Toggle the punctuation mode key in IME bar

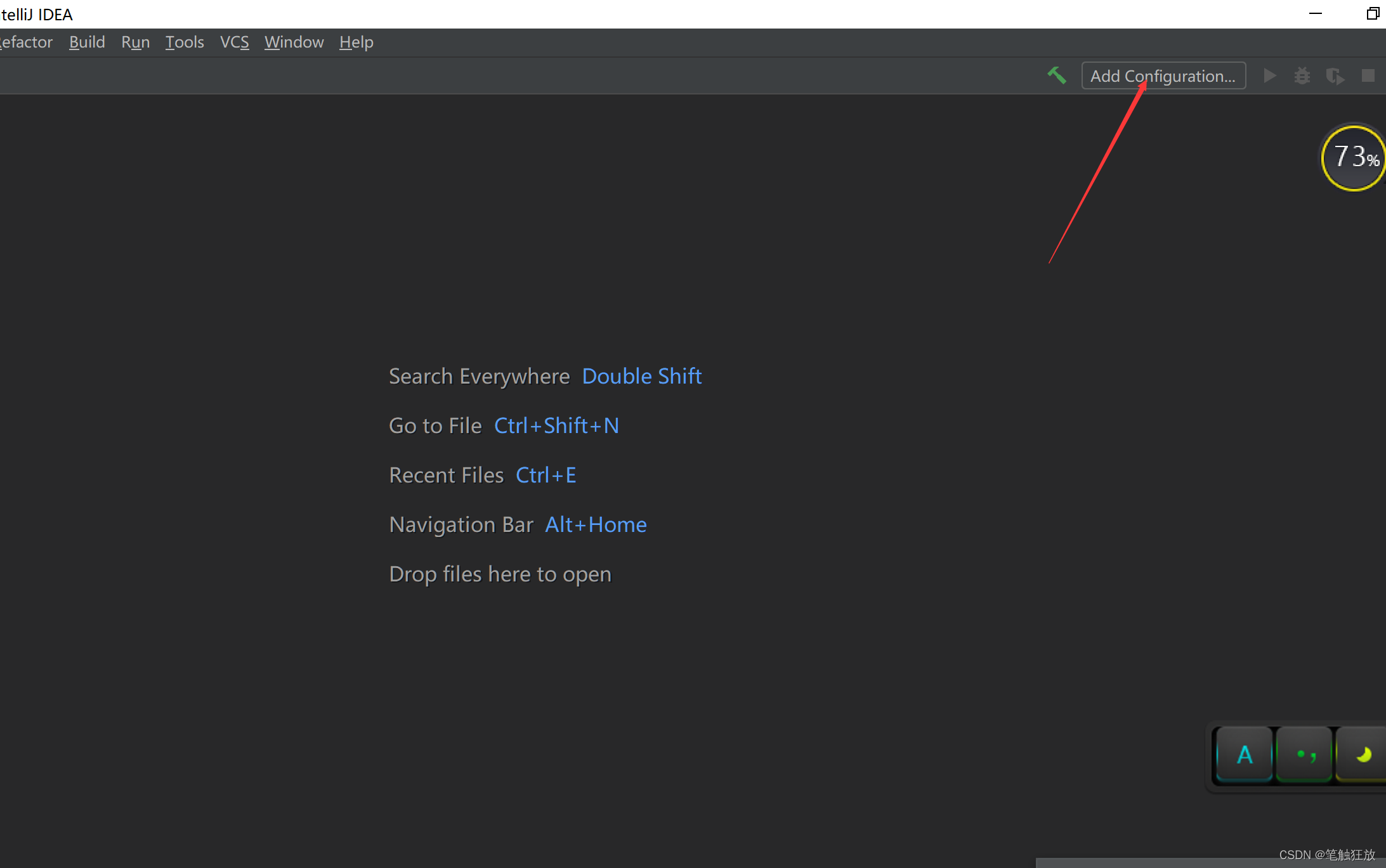(x=1305, y=755)
